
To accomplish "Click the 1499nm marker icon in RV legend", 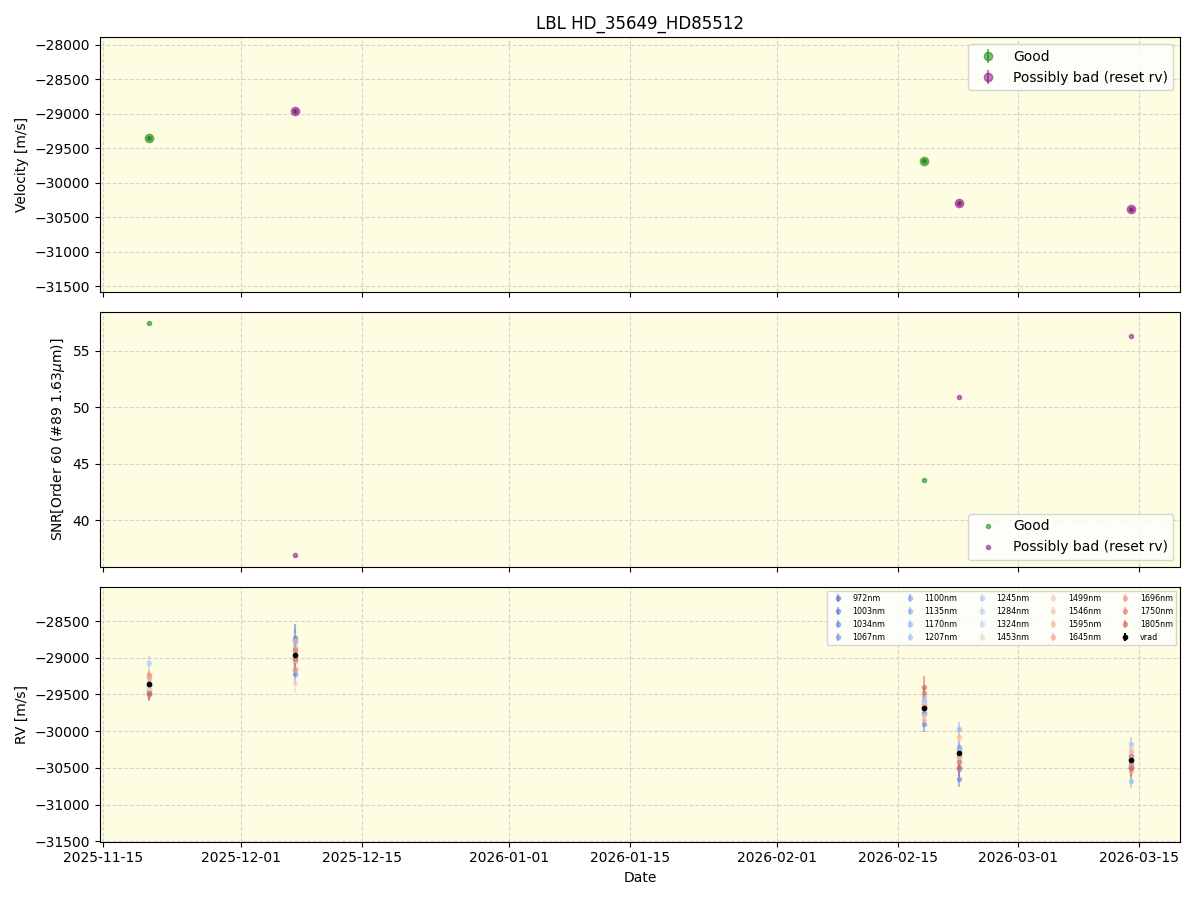I will [1051, 598].
